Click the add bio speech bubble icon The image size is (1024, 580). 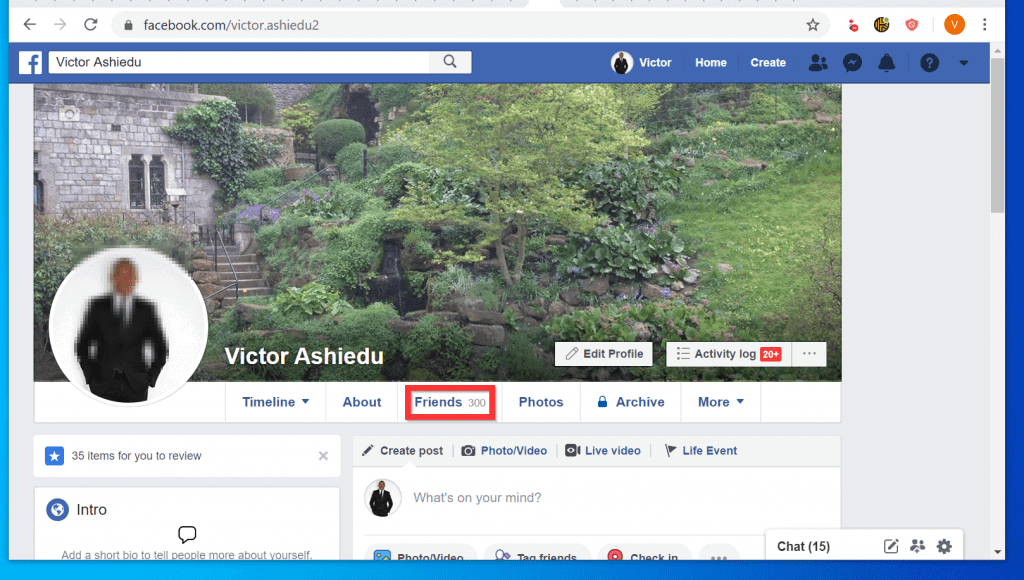pyautogui.click(x=187, y=534)
